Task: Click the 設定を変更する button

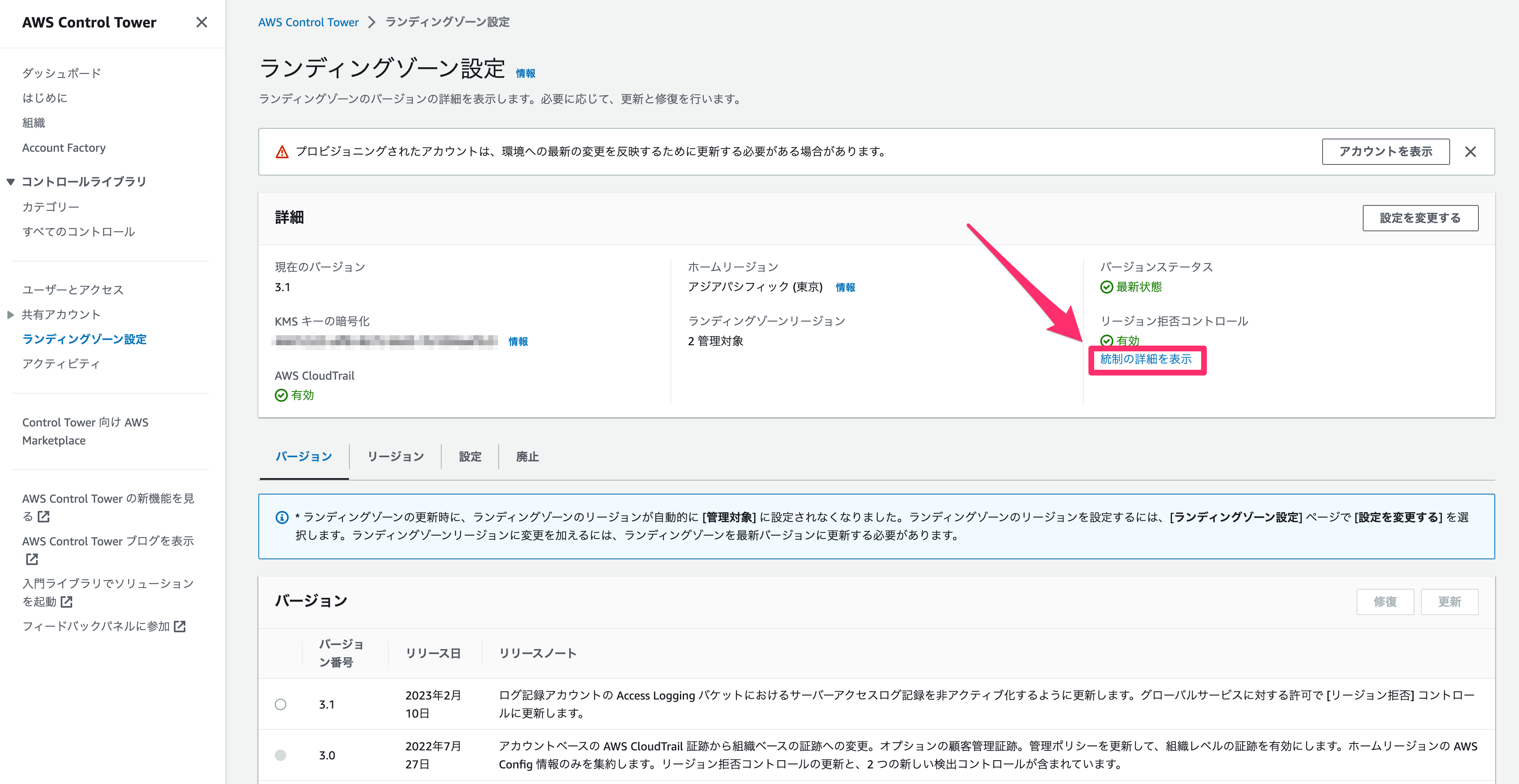Action: coord(1420,218)
